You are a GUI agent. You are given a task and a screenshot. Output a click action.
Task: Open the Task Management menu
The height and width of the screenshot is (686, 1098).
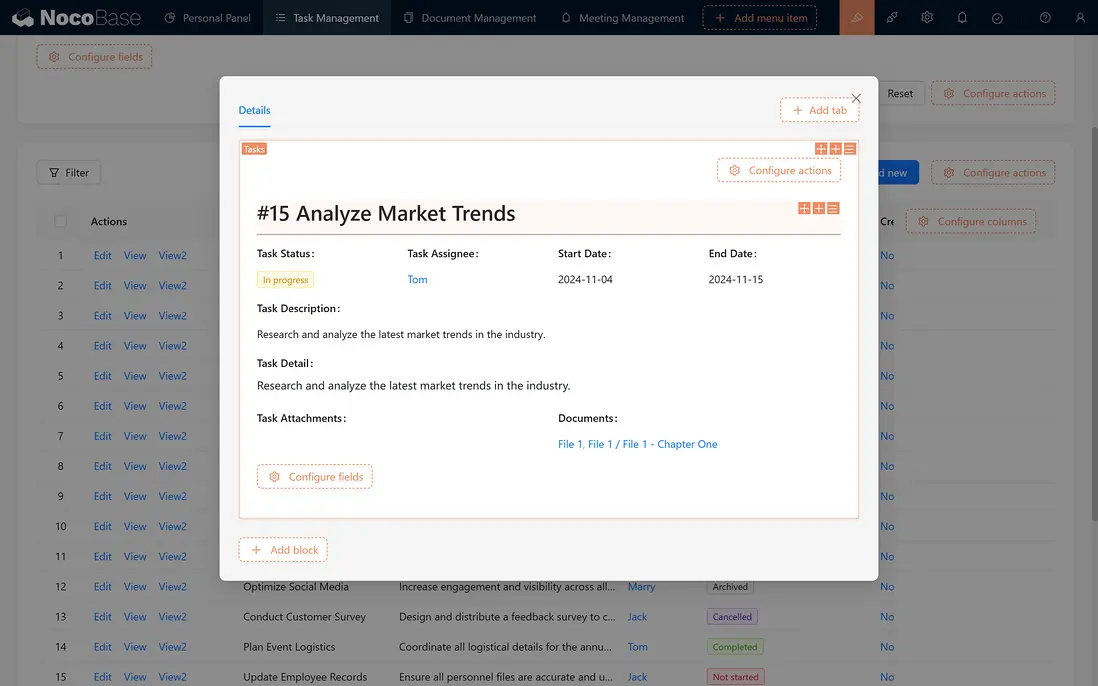[x=327, y=18]
